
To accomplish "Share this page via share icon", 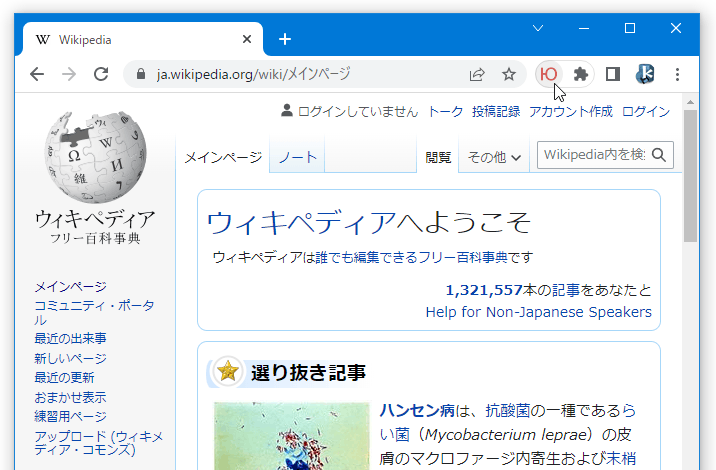I will click(477, 74).
